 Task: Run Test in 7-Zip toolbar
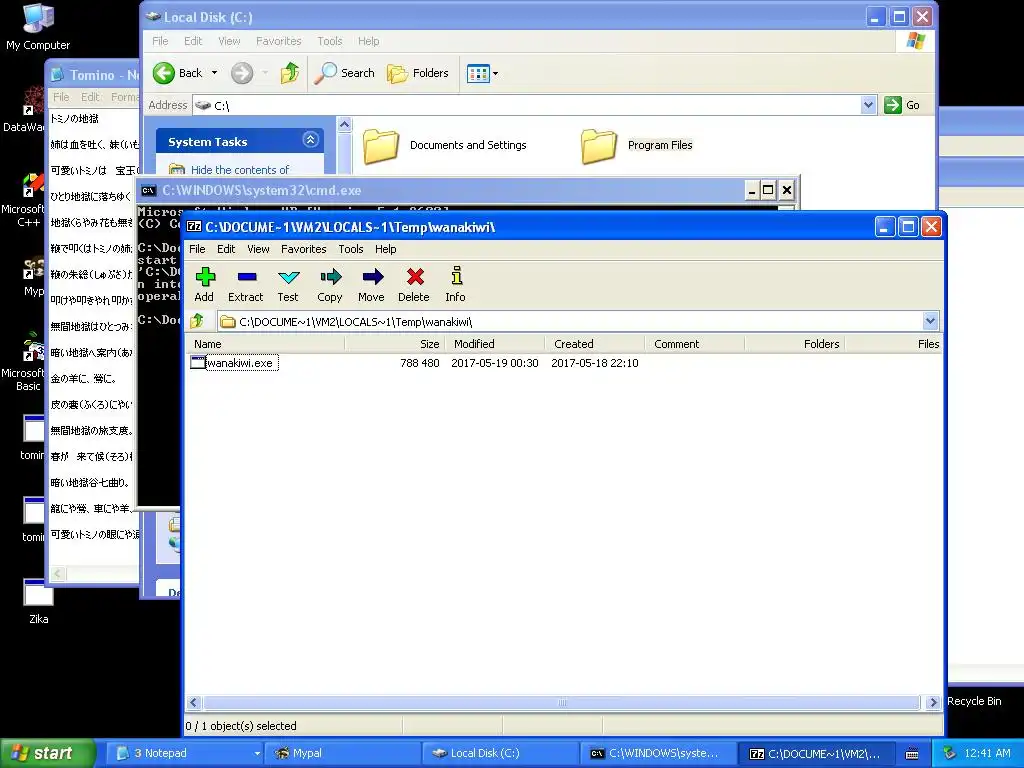click(288, 285)
